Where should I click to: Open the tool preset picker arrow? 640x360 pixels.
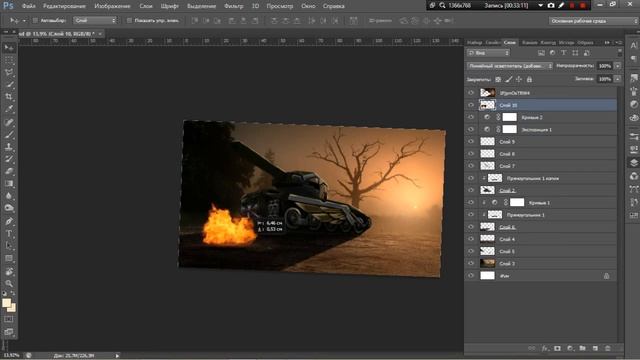coord(24,20)
